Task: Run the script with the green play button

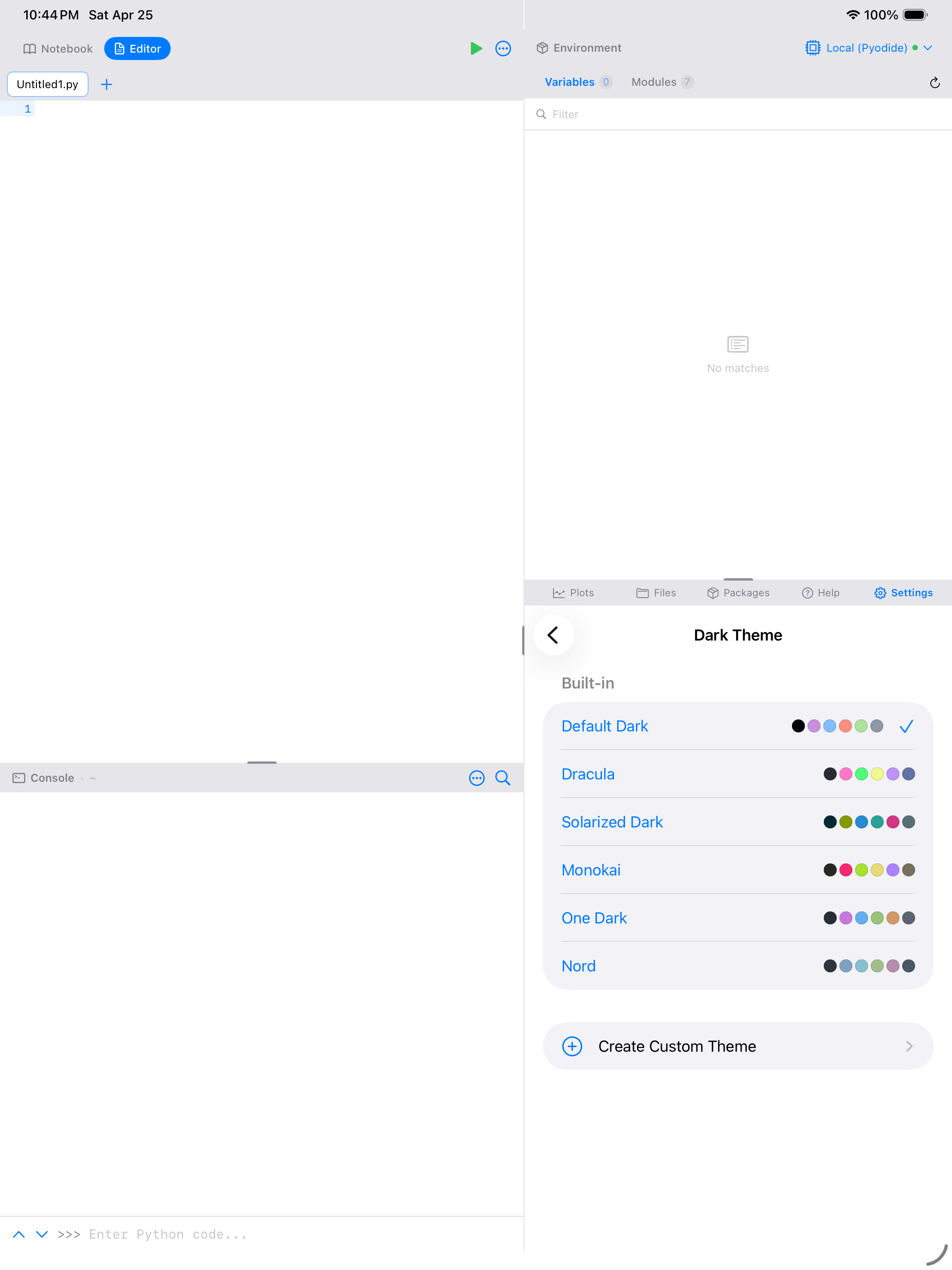Action: click(x=476, y=48)
